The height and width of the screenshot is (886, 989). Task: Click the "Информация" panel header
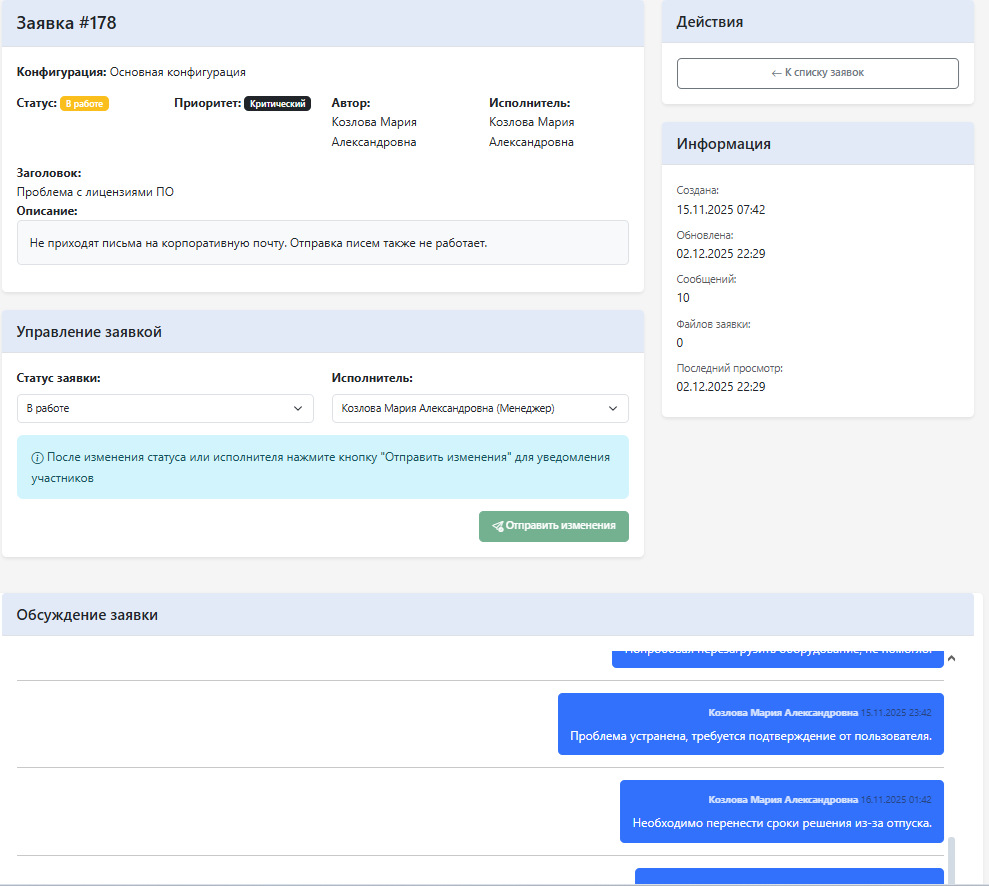[723, 144]
